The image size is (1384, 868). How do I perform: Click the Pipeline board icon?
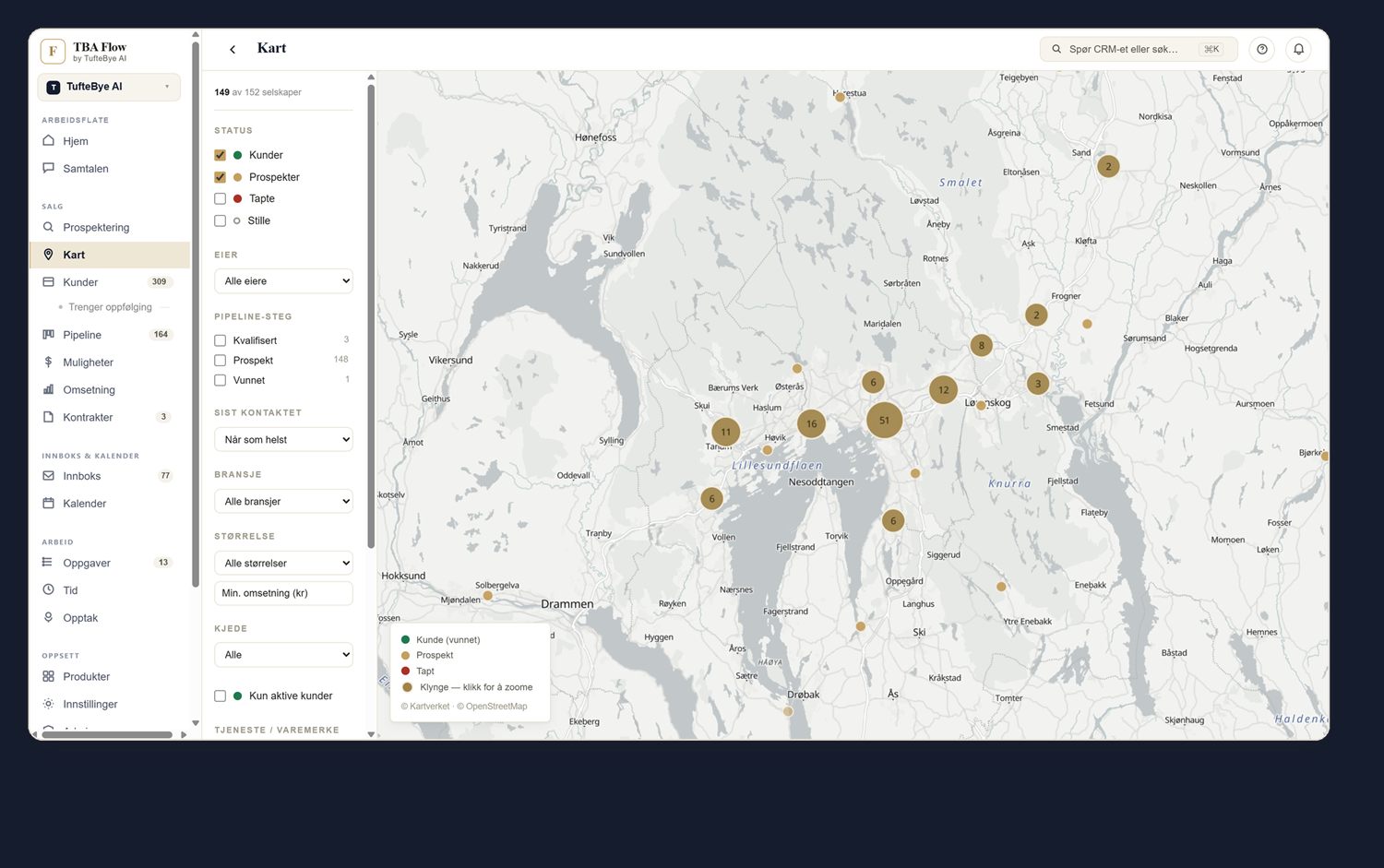[48, 335]
